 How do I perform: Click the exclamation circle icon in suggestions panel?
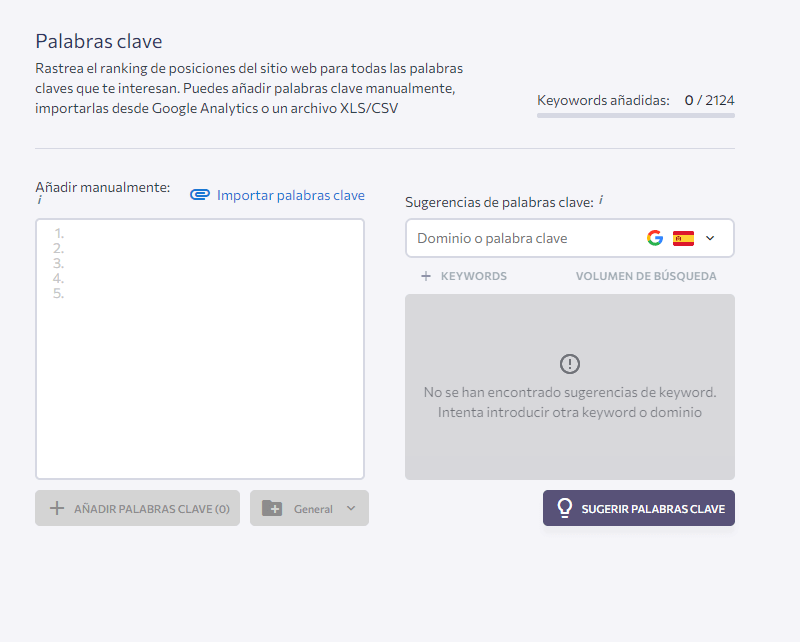click(x=570, y=364)
